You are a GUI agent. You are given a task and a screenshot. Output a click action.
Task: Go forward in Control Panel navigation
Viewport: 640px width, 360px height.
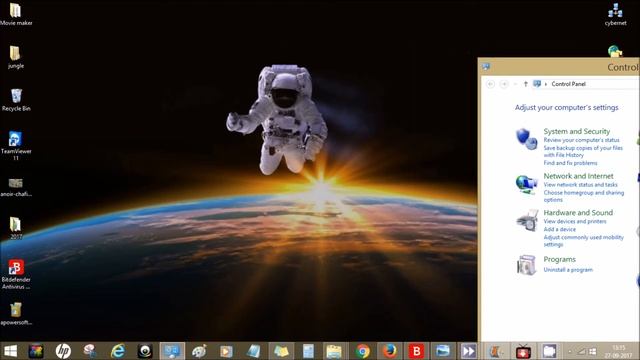coord(504,84)
